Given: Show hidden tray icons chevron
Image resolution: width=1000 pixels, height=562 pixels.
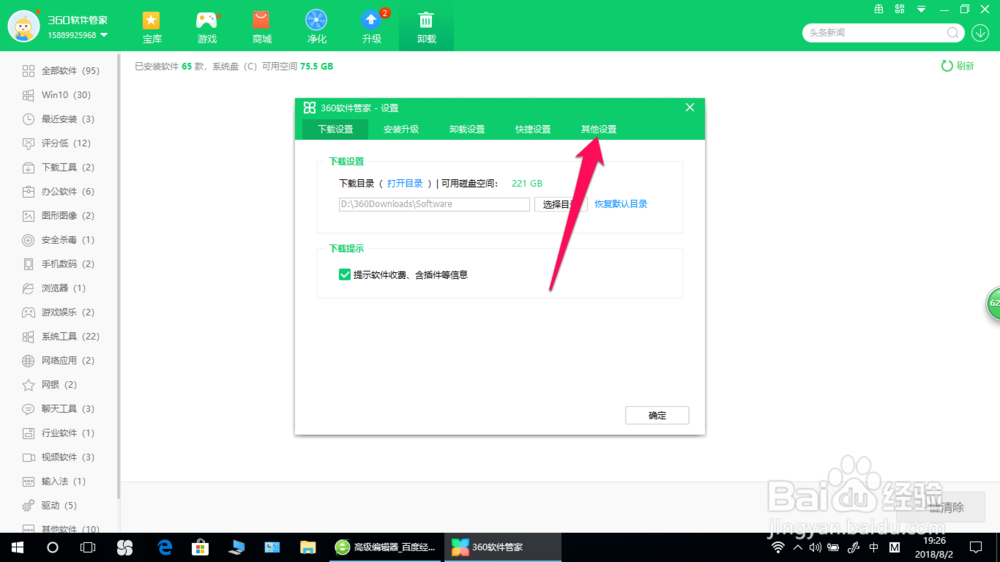Looking at the screenshot, I should (x=798, y=547).
